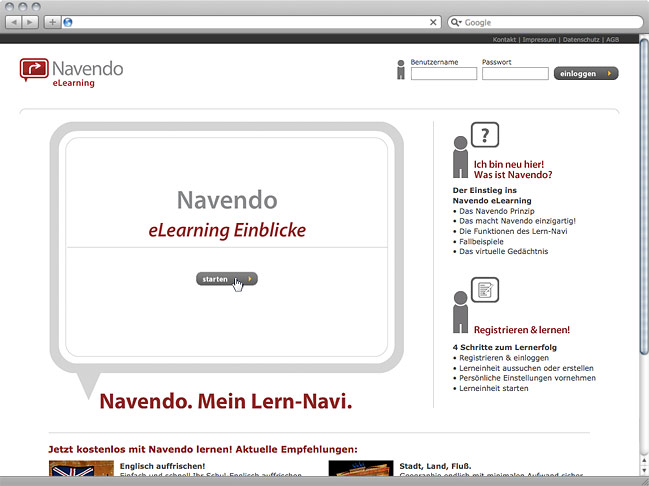
Task: Click 'Ich bin neu hier! Was ist Navendo?' heading
Action: [513, 169]
